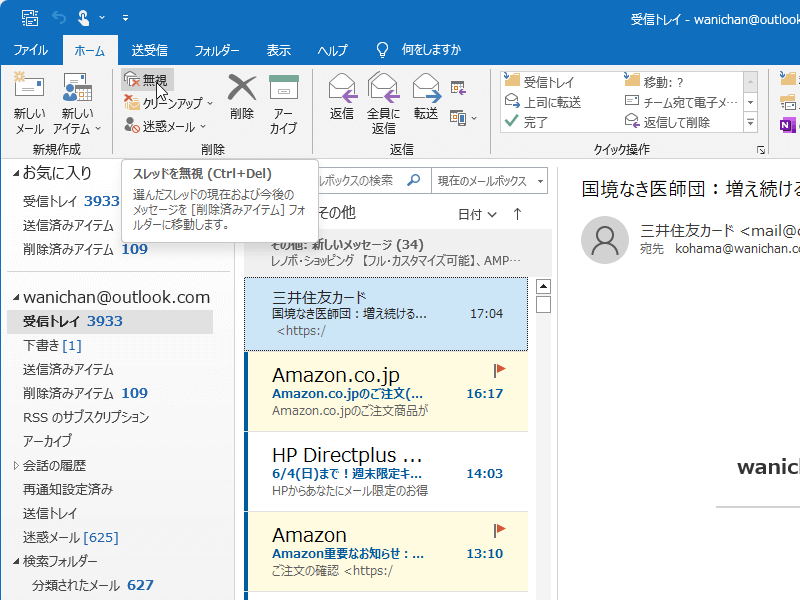Select the ホーム ribbon tab

click(x=90, y=50)
